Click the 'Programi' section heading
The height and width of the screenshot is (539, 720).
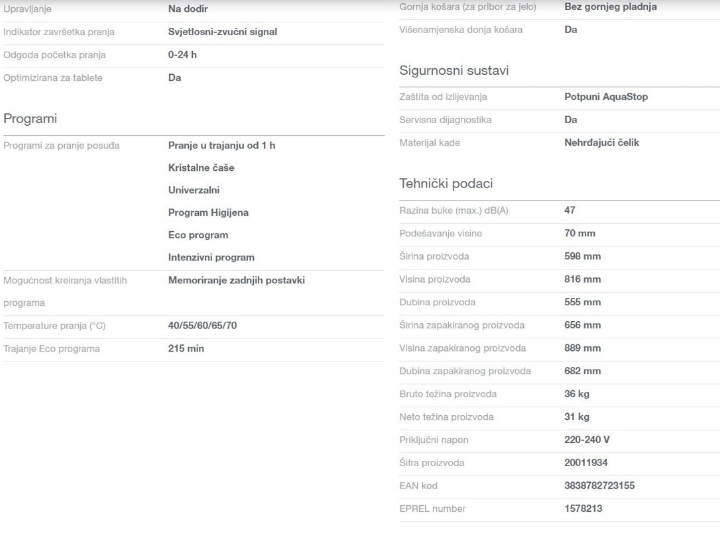(31, 119)
